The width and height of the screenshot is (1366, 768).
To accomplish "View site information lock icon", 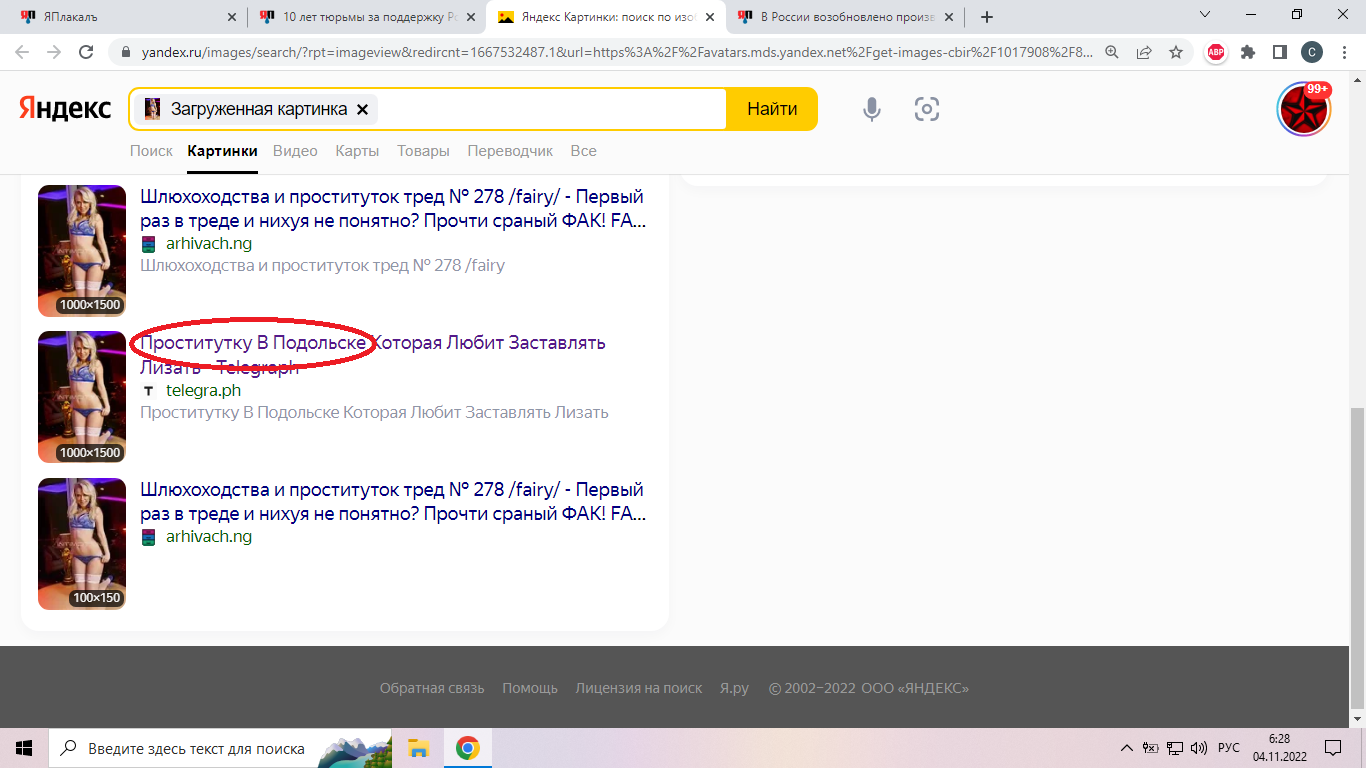I will [126, 53].
